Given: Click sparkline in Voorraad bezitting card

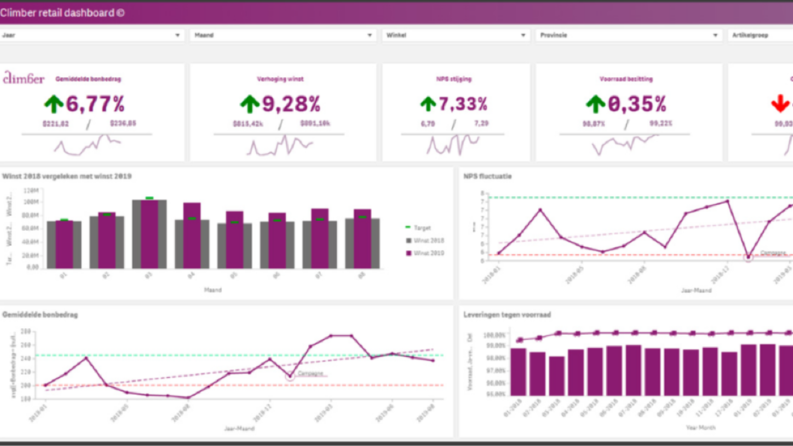Looking at the screenshot, I should [626, 145].
